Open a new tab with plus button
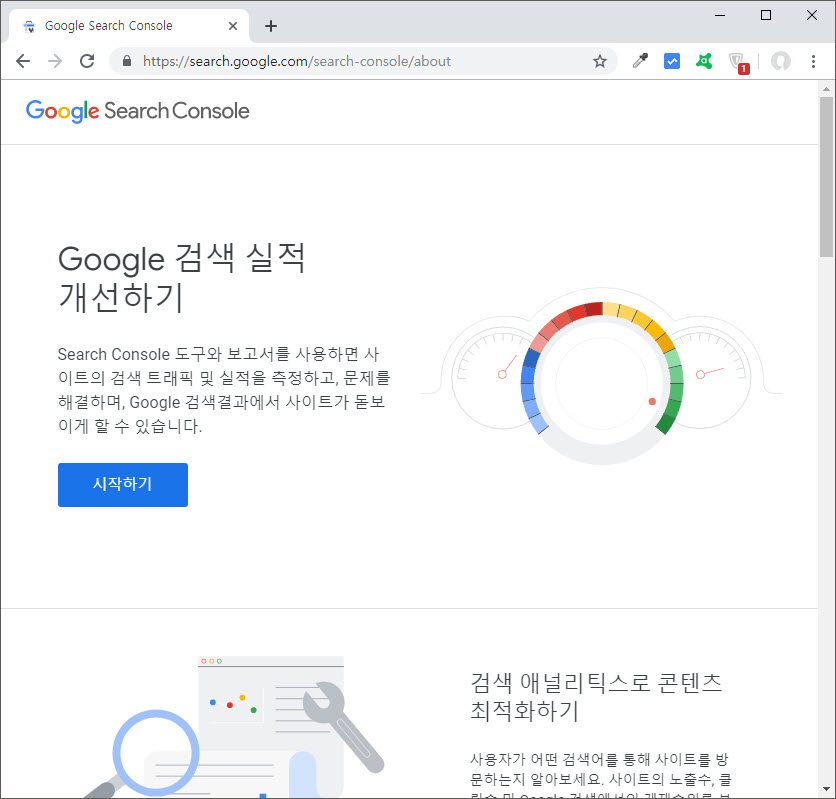Viewport: 836px width, 799px height. coord(270,26)
